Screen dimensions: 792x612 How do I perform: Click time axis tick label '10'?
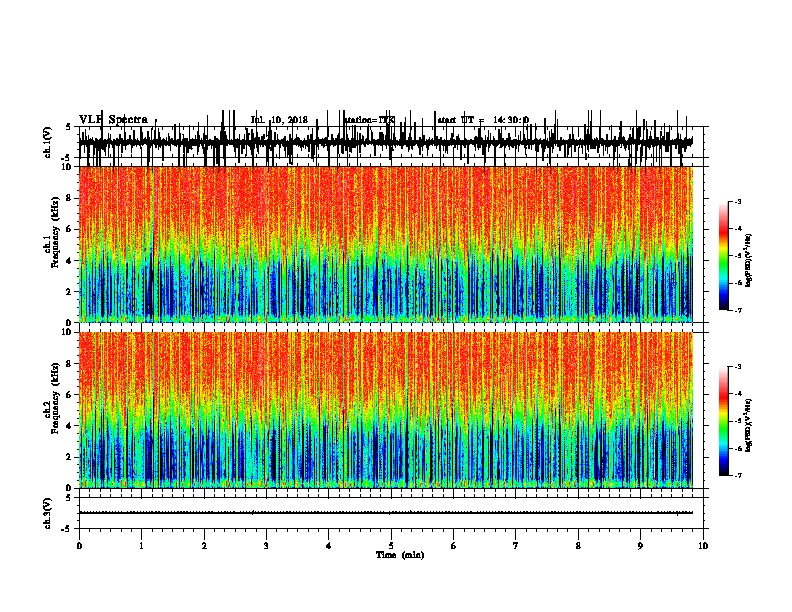pyautogui.click(x=703, y=546)
